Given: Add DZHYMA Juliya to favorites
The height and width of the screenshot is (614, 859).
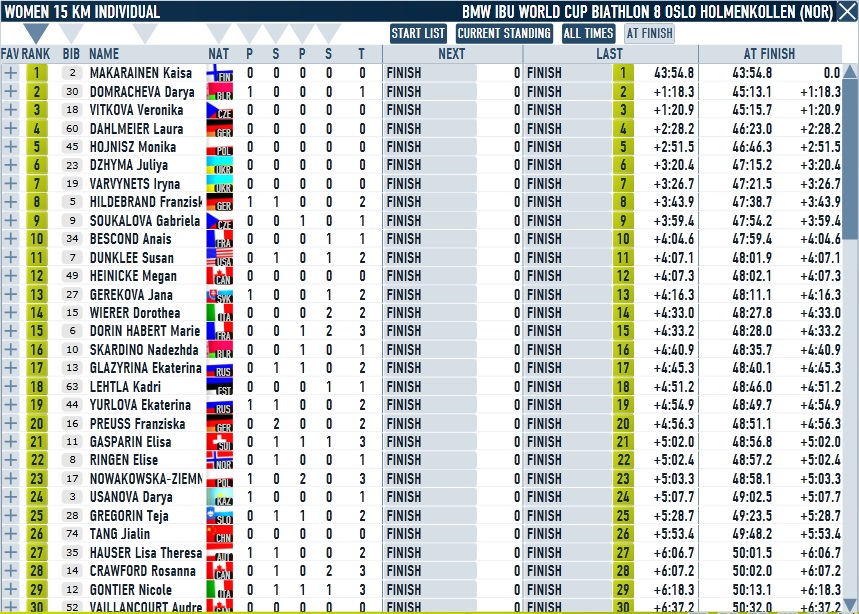Looking at the screenshot, I should pos(11,165).
